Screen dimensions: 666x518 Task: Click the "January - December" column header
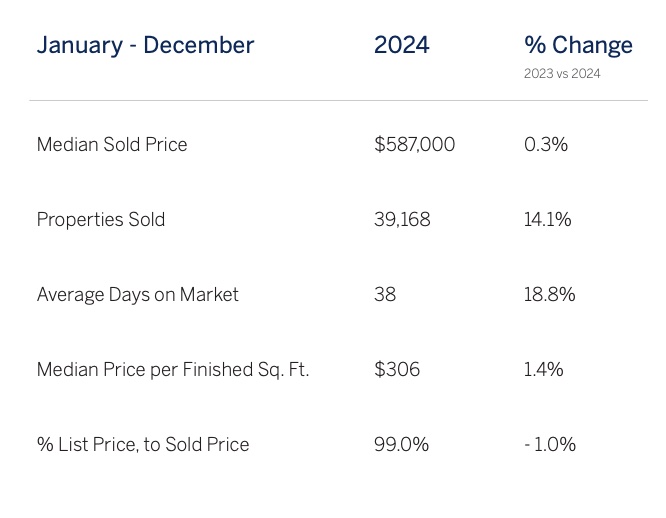[145, 46]
